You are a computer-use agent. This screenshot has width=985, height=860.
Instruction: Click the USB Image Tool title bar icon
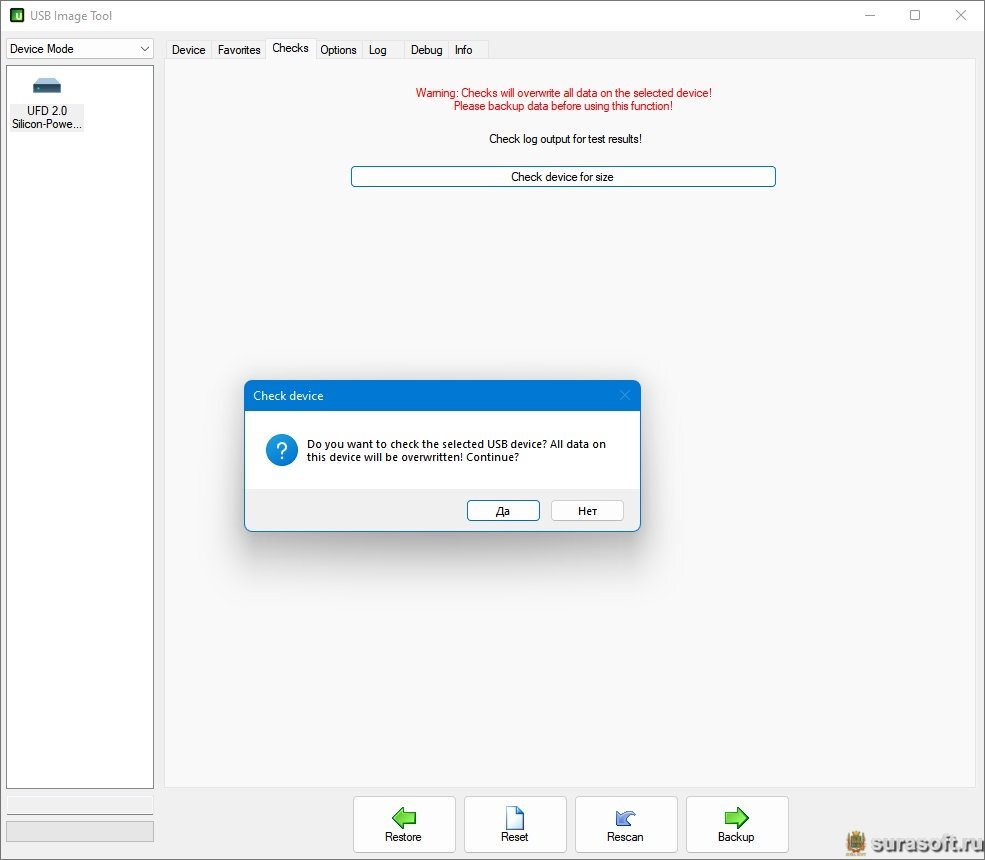(x=17, y=15)
